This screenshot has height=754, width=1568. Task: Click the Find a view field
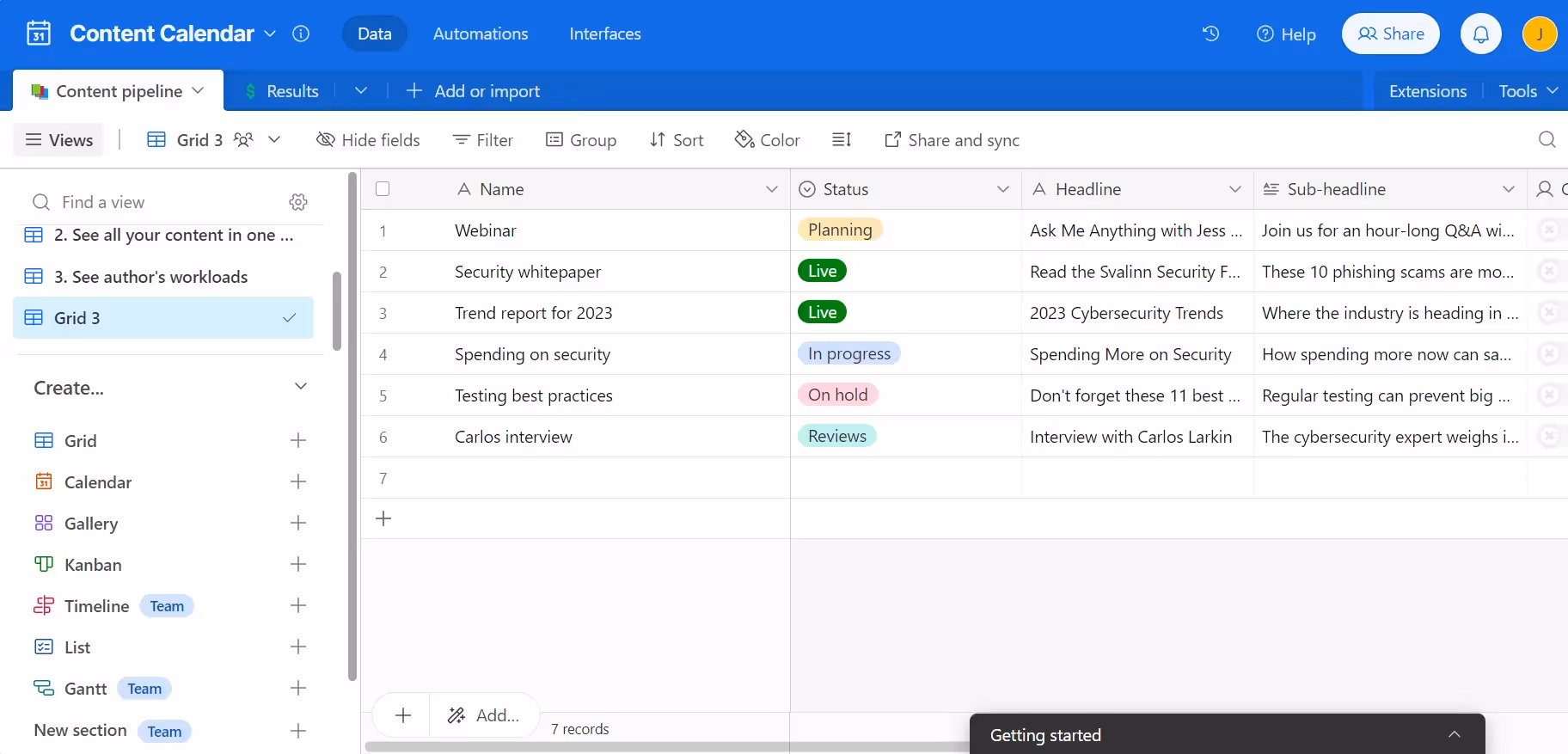pyautogui.click(x=155, y=202)
